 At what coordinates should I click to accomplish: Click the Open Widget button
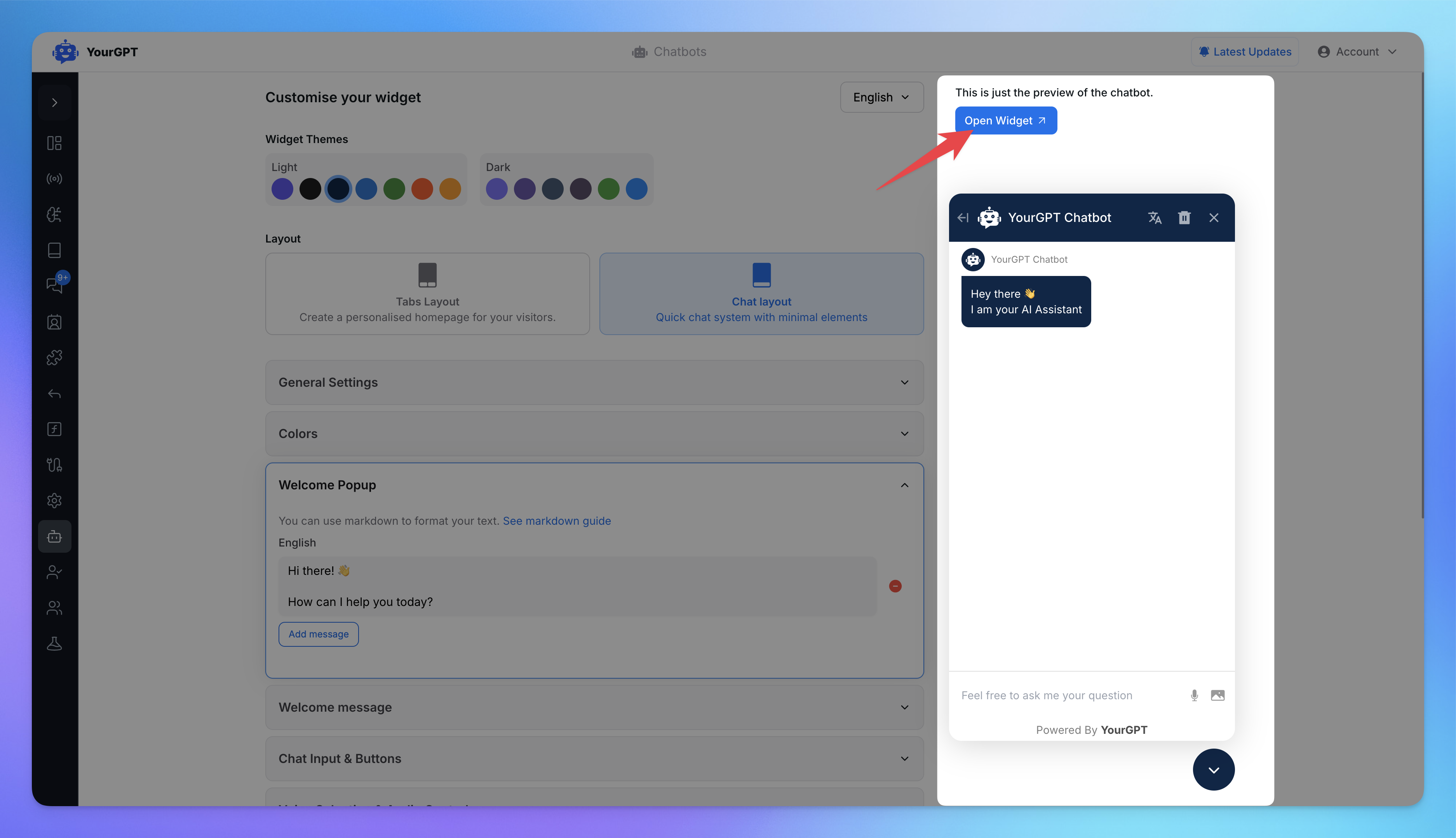1005,120
